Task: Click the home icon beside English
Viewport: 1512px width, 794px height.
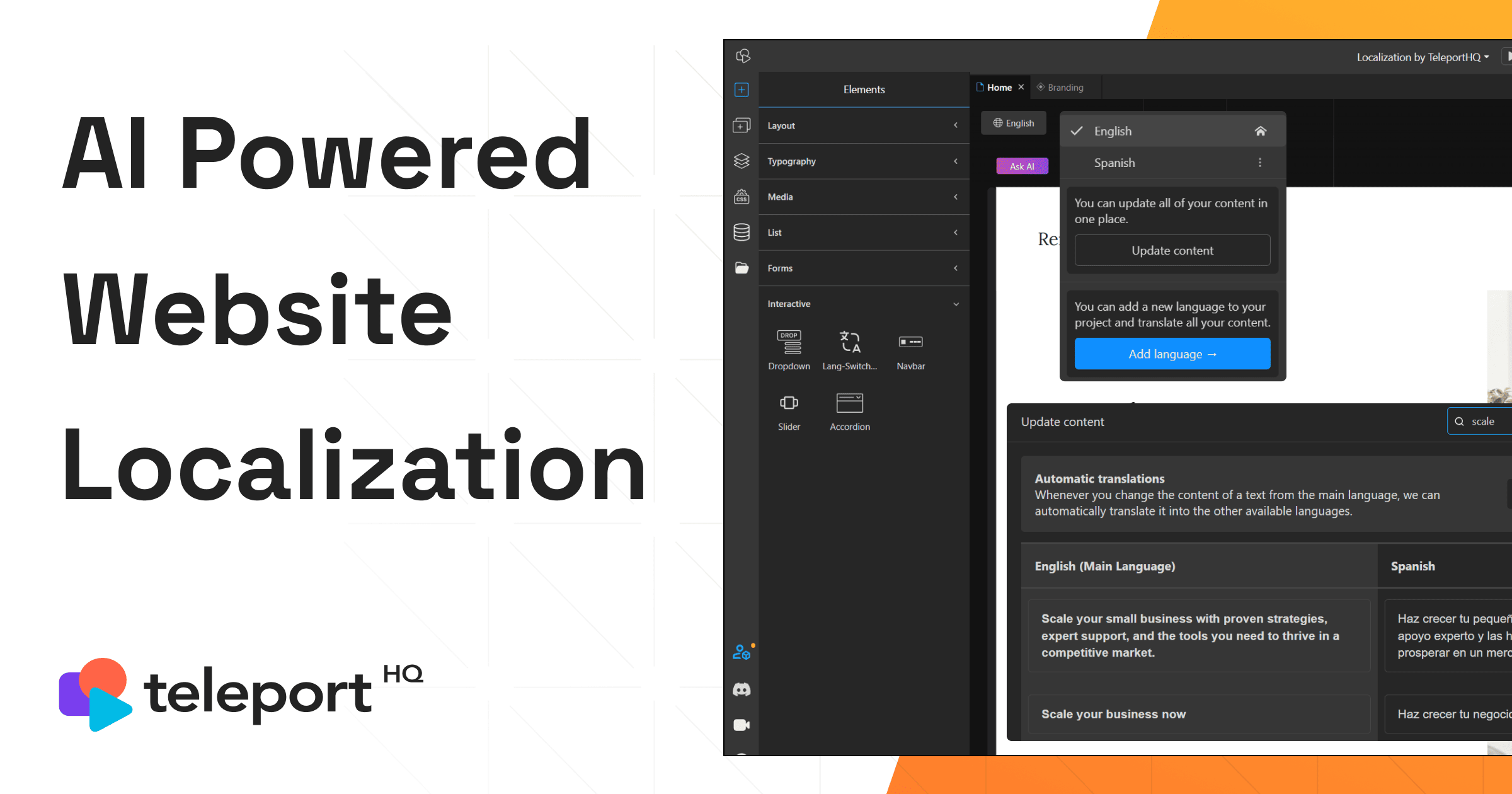Action: coord(1261,131)
